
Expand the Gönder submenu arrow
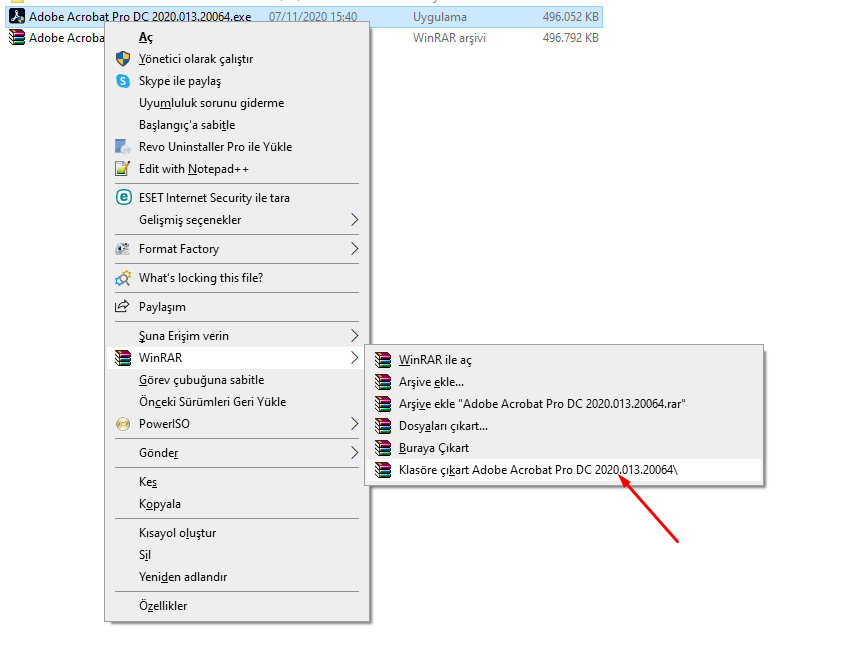point(354,453)
